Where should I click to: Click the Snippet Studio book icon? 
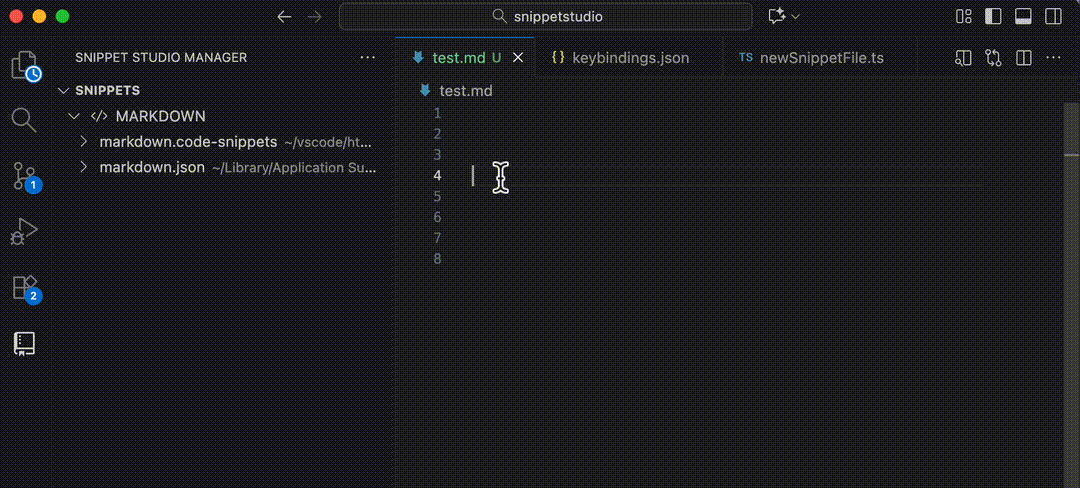[x=24, y=344]
